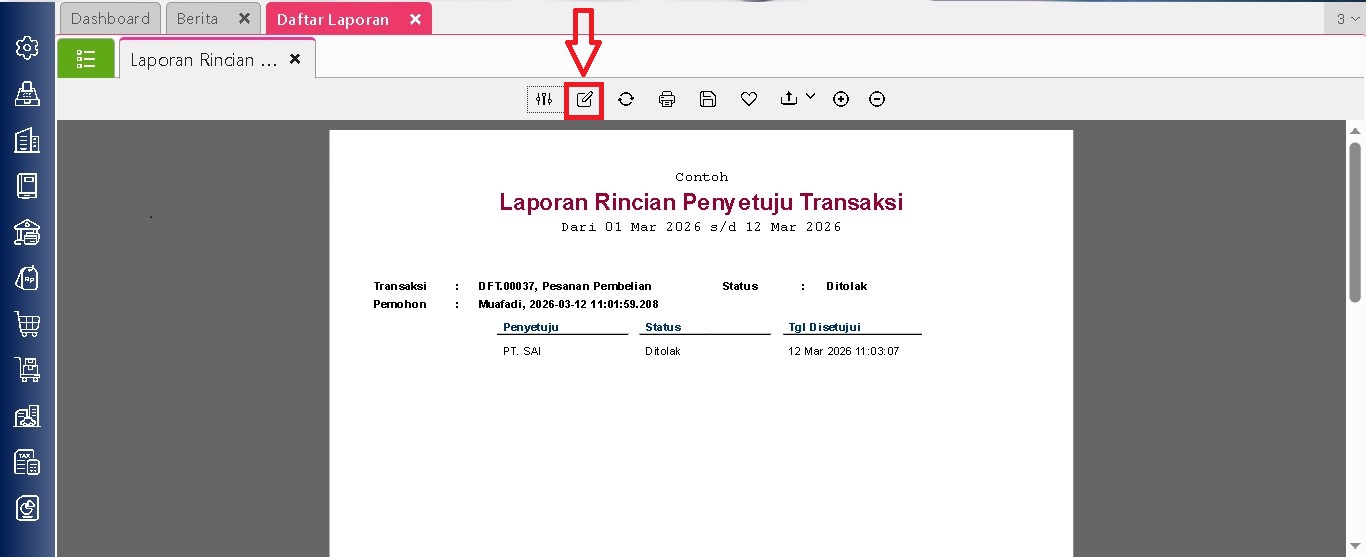The height and width of the screenshot is (557, 1366).
Task: Expand the export dropdown arrow
Action: (810, 97)
